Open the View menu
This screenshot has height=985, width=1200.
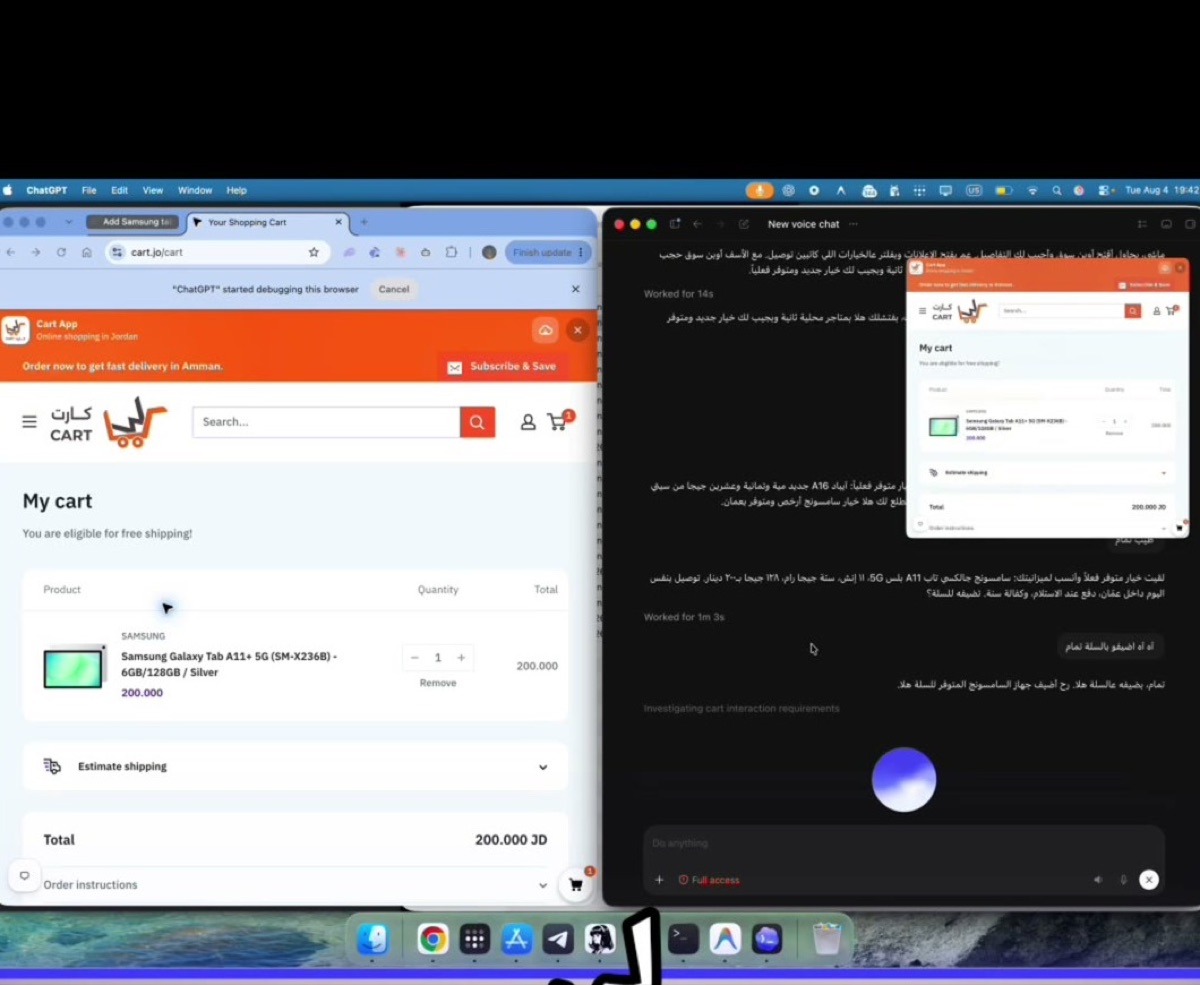click(x=153, y=190)
